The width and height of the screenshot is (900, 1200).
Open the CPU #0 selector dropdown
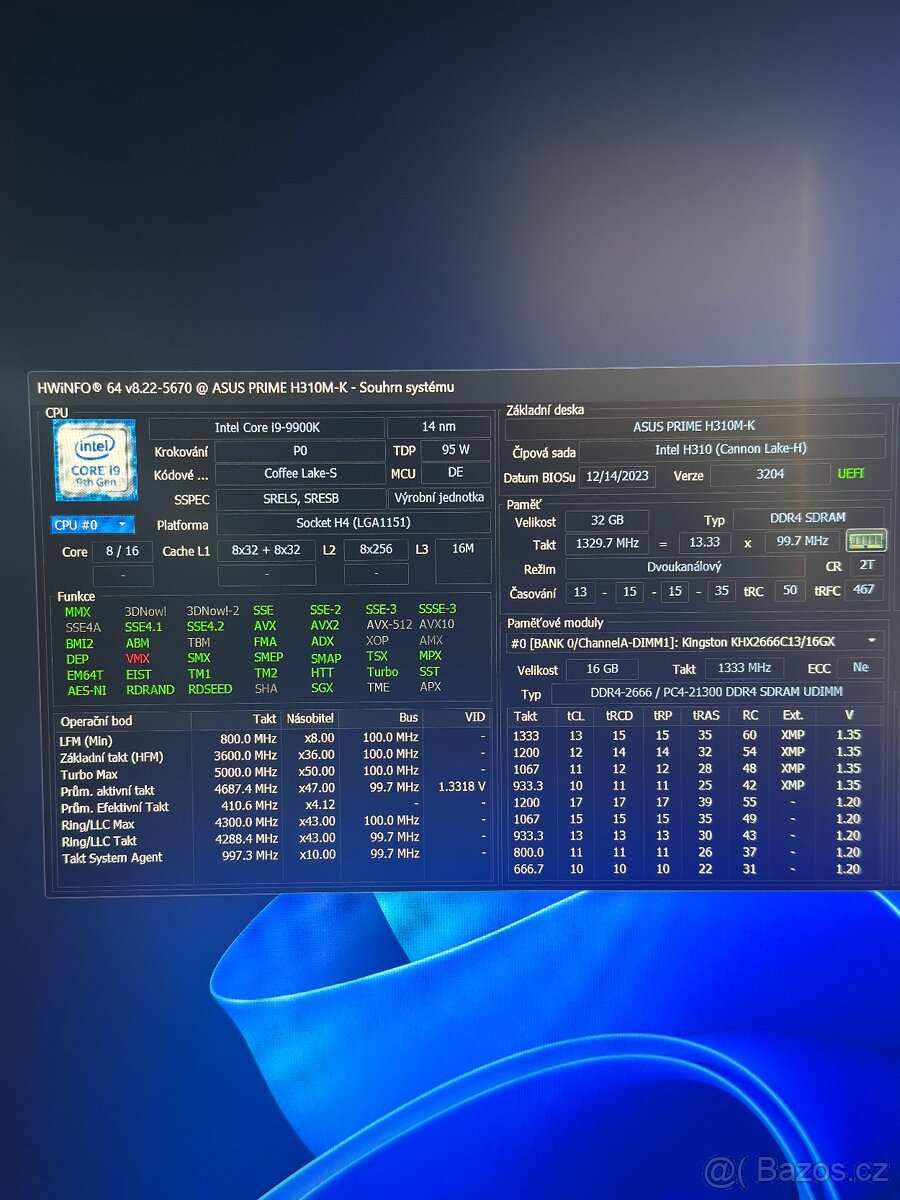click(92, 524)
